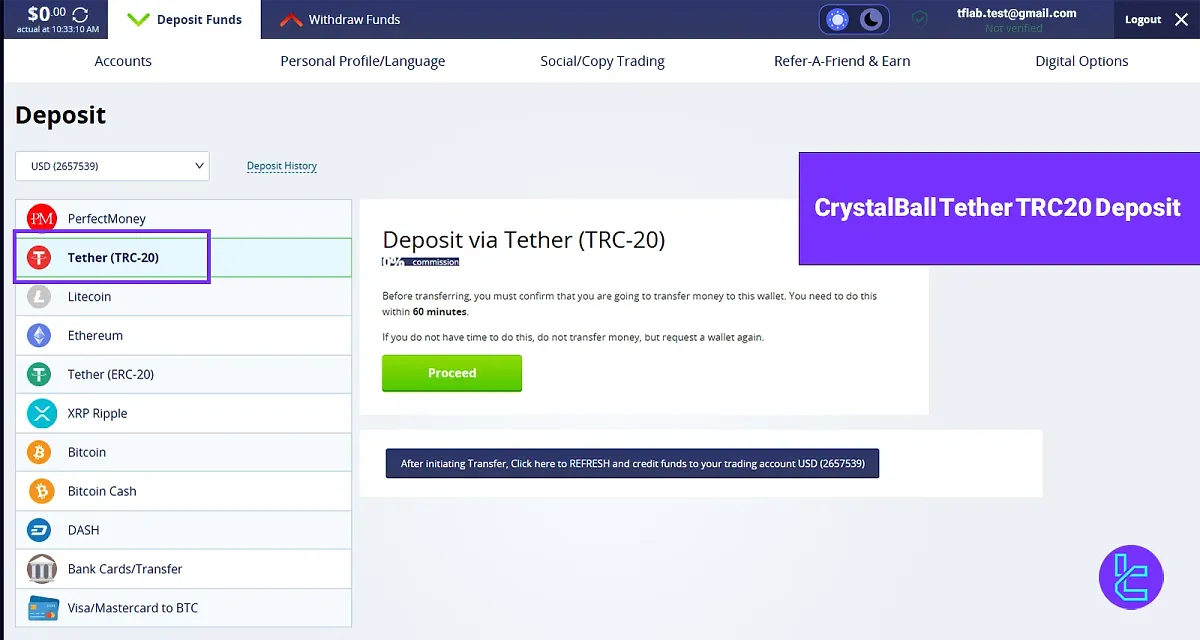
Task: Select the Litecoin currency icon
Action: pos(40,296)
